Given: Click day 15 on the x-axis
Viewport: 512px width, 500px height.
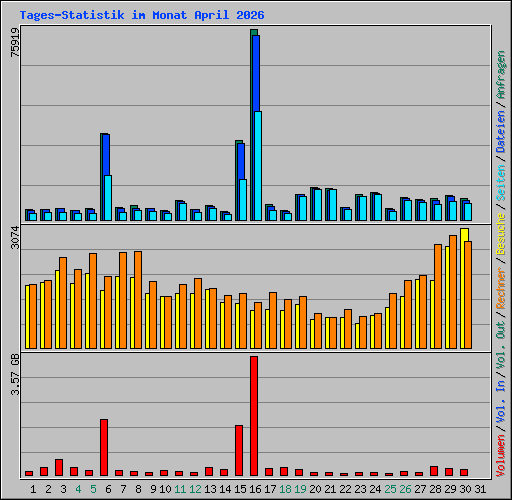Looking at the screenshot, I should click(x=240, y=489).
